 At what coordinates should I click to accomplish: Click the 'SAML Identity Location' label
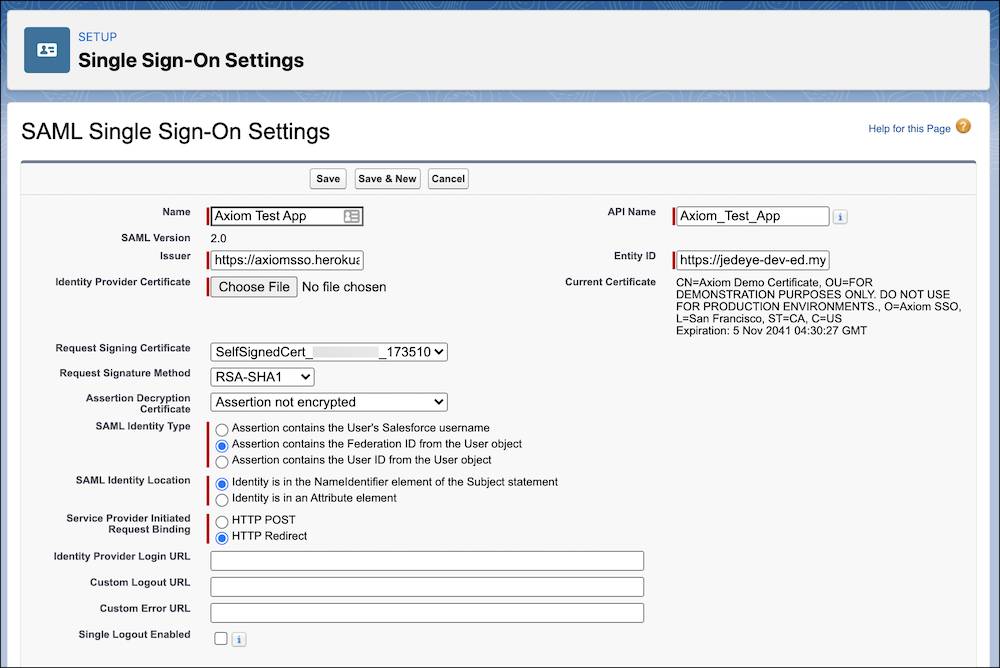(x=133, y=480)
